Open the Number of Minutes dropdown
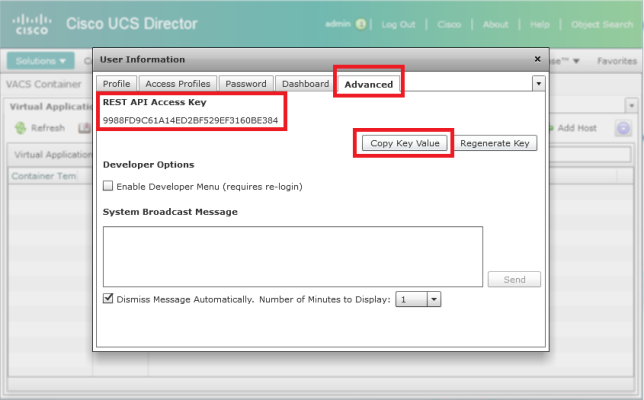This screenshot has width=644, height=400. (x=433, y=299)
